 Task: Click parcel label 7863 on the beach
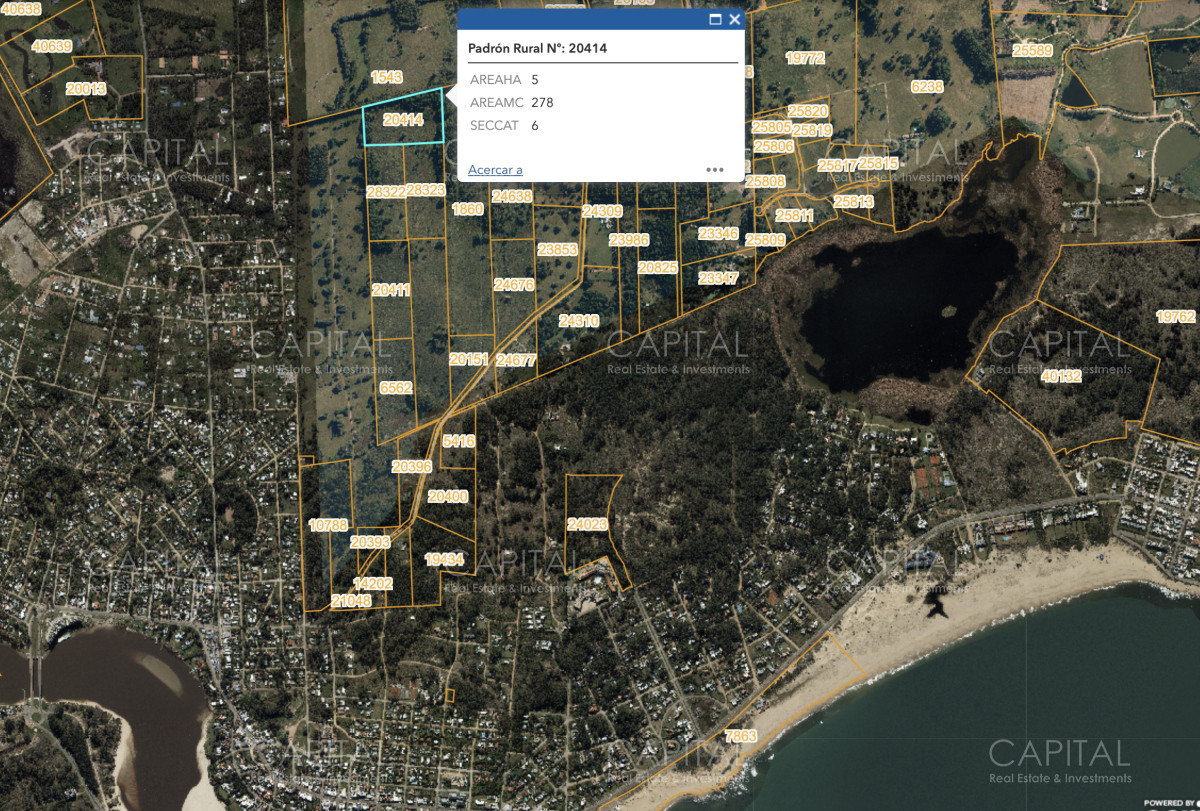click(x=741, y=736)
